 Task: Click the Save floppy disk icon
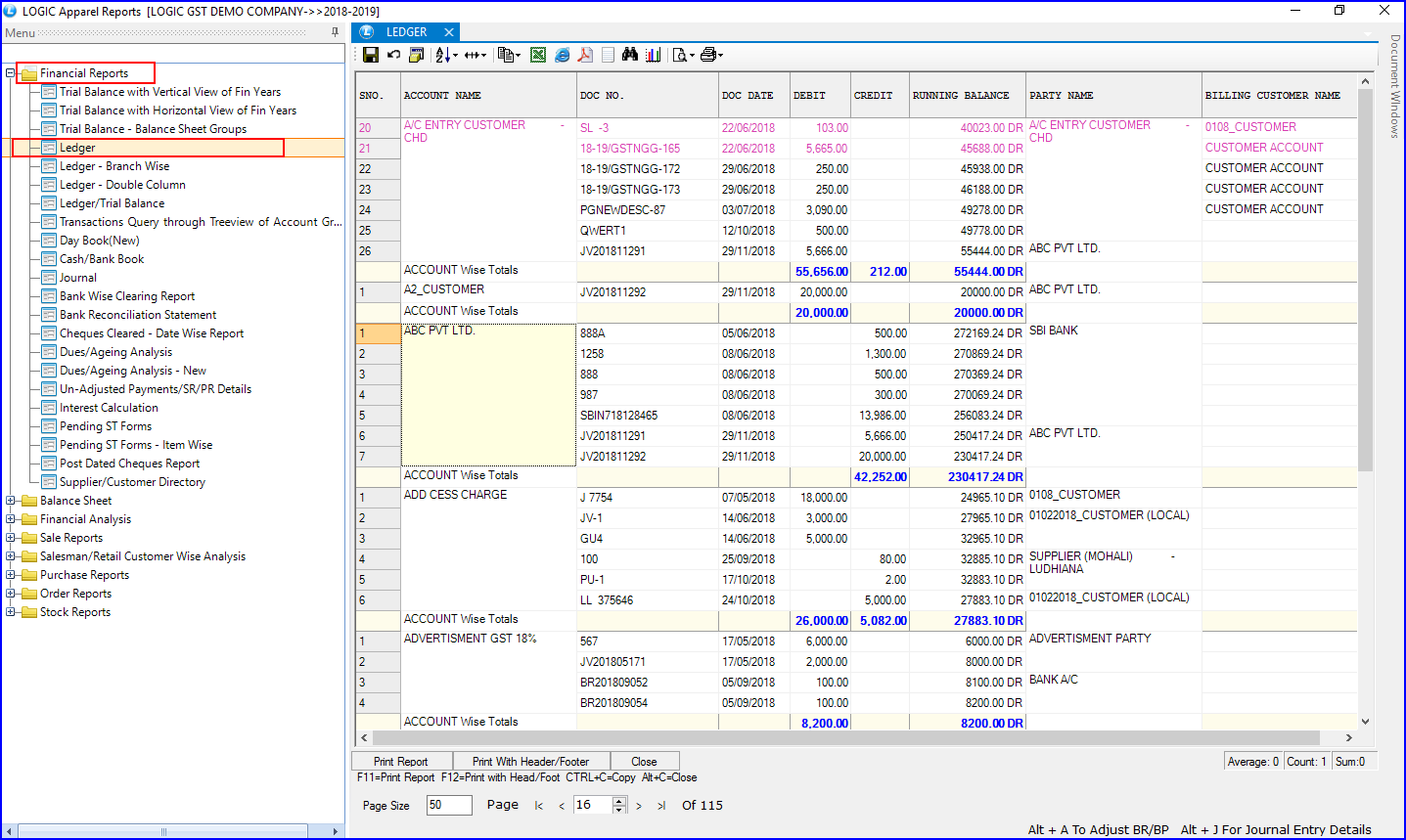click(x=371, y=55)
